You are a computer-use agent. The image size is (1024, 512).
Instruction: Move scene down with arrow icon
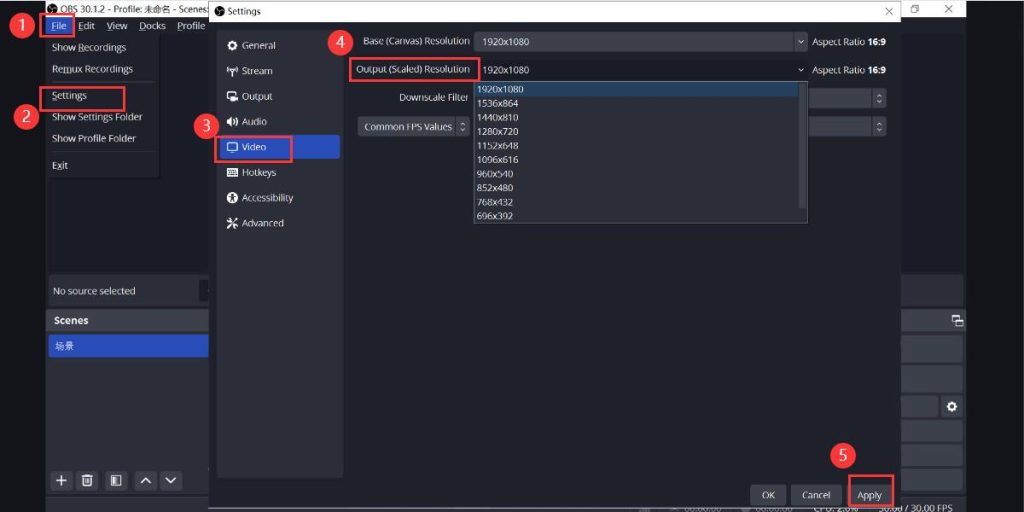[170, 481]
